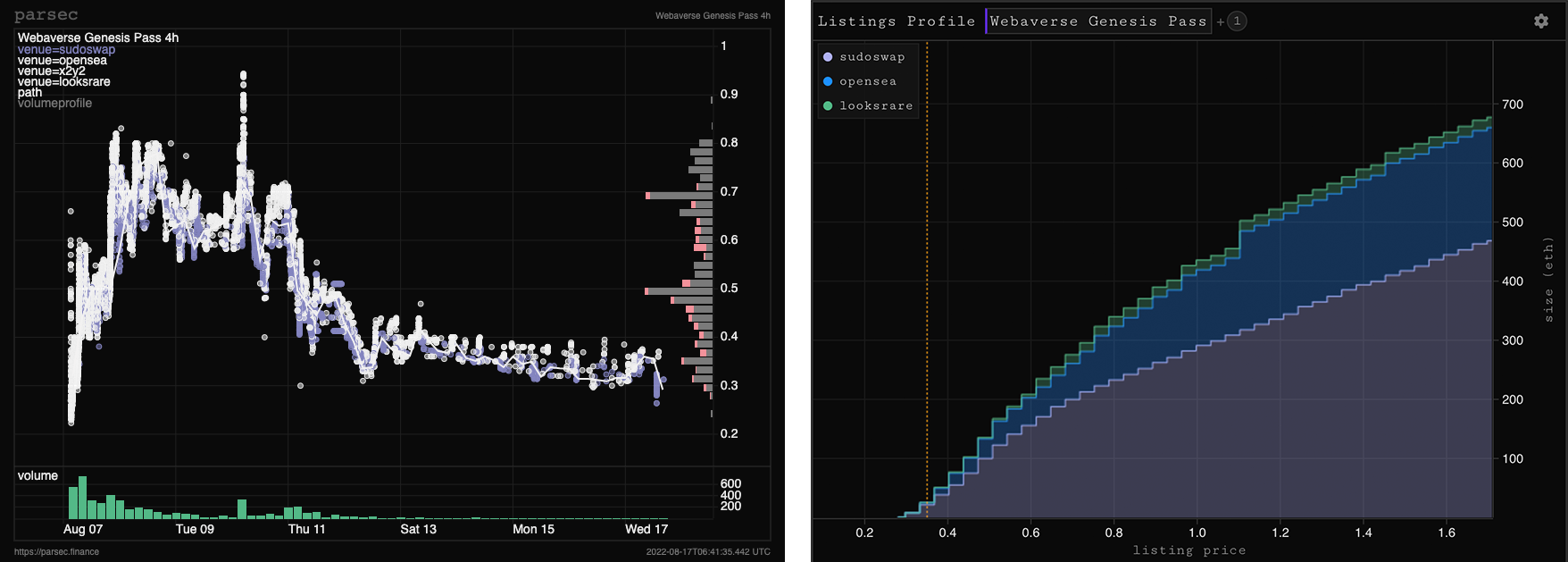Click the Webaverse Genesis Pass 4h header caption
Image resolution: width=1568 pixels, height=562 pixels.
713,15
